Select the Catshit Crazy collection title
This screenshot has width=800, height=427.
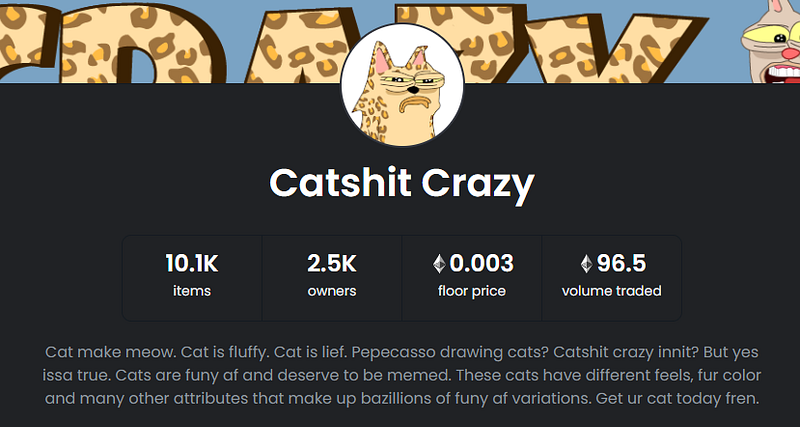(401, 184)
